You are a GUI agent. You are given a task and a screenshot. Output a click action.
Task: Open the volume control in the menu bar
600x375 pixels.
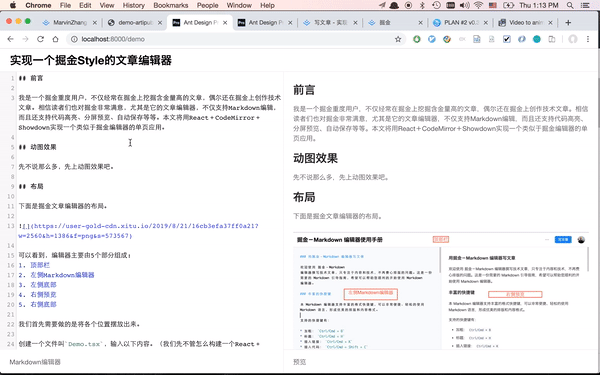tap(464, 5)
